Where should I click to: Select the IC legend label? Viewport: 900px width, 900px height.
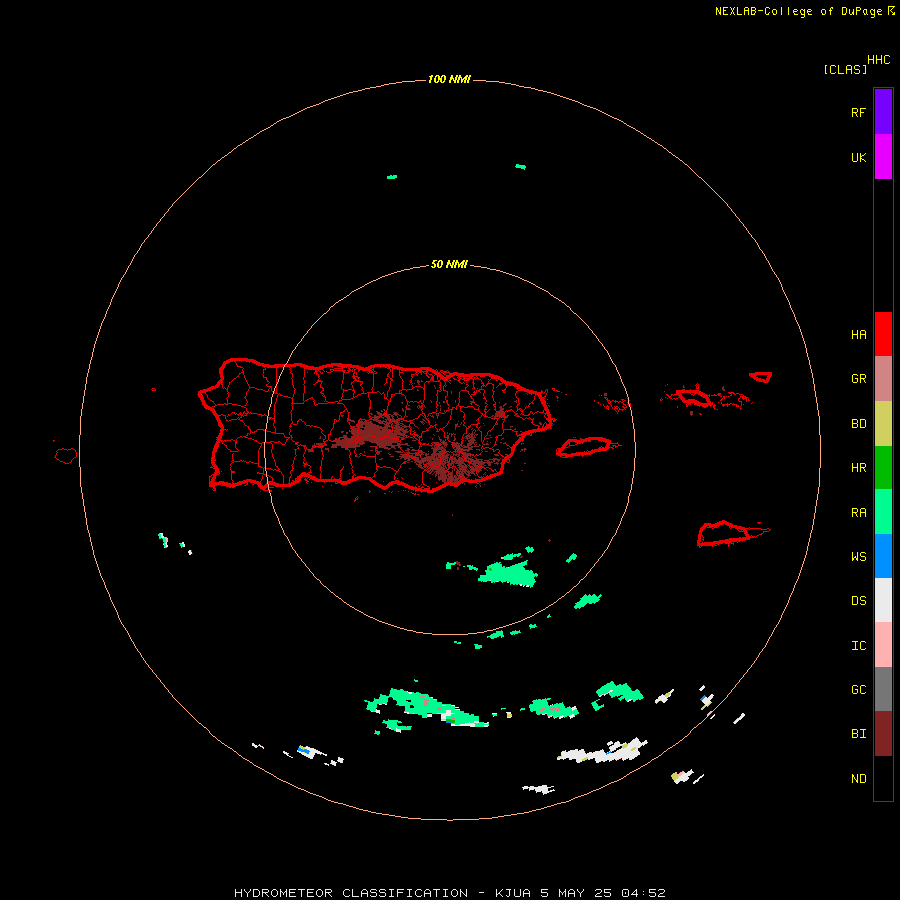point(858,646)
